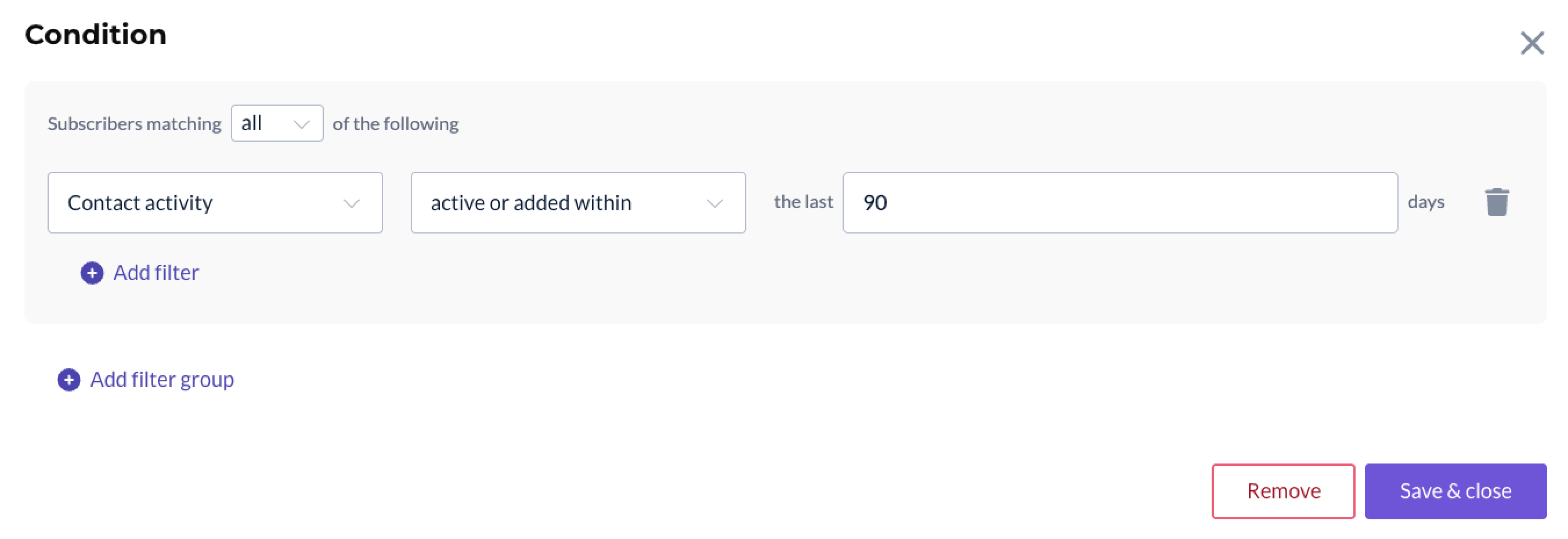Click the 'days' label after the input
1568x539 pixels.
(x=1425, y=202)
